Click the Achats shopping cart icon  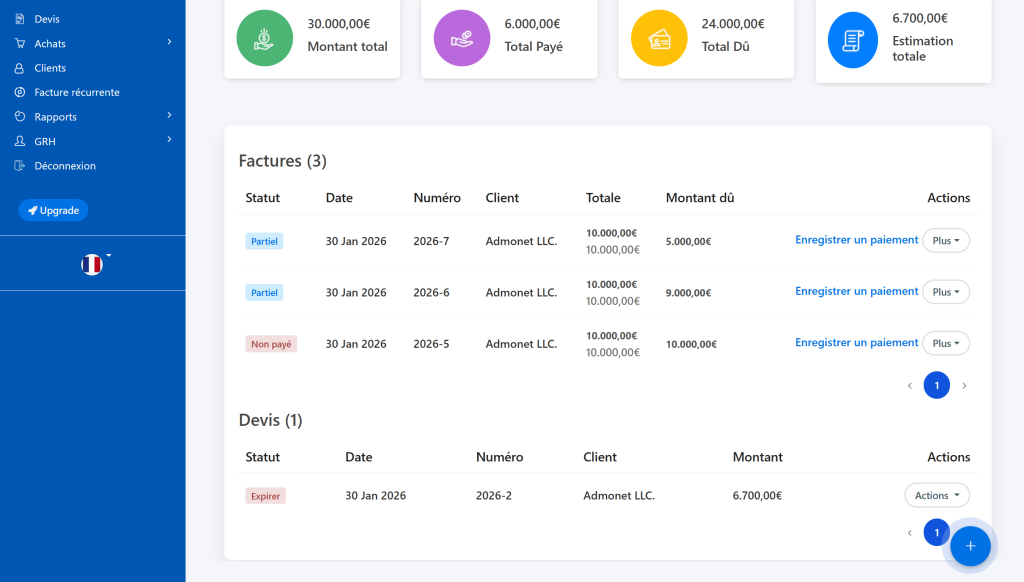point(19,43)
